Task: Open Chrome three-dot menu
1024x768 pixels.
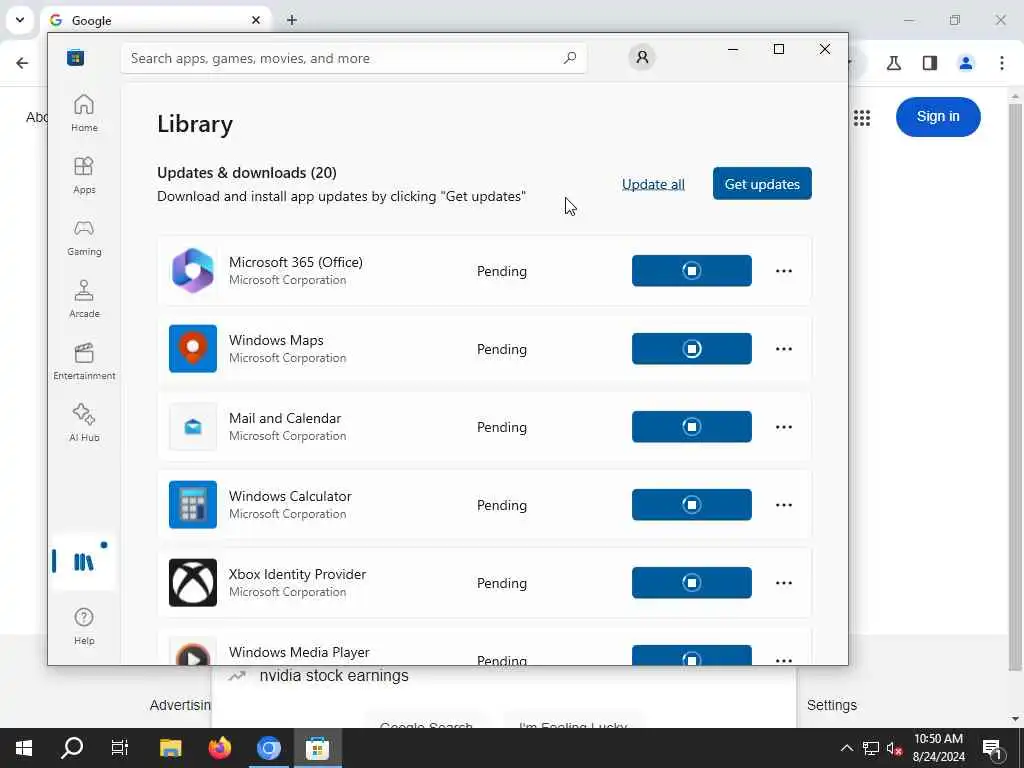Action: pos(1002,63)
